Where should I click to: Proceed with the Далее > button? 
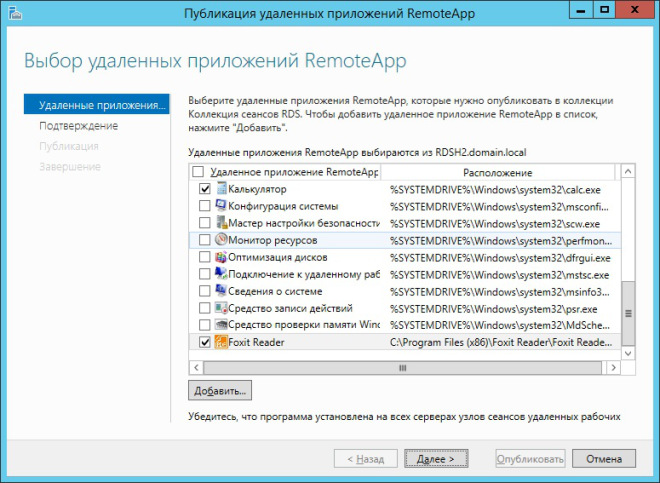[x=436, y=459]
